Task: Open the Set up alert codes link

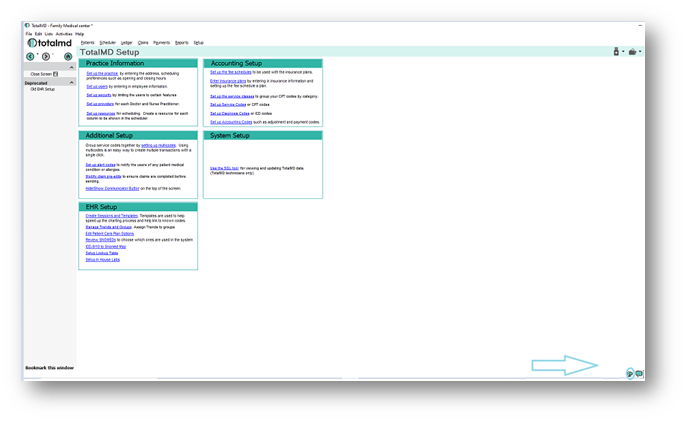Action: pyautogui.click(x=100, y=165)
